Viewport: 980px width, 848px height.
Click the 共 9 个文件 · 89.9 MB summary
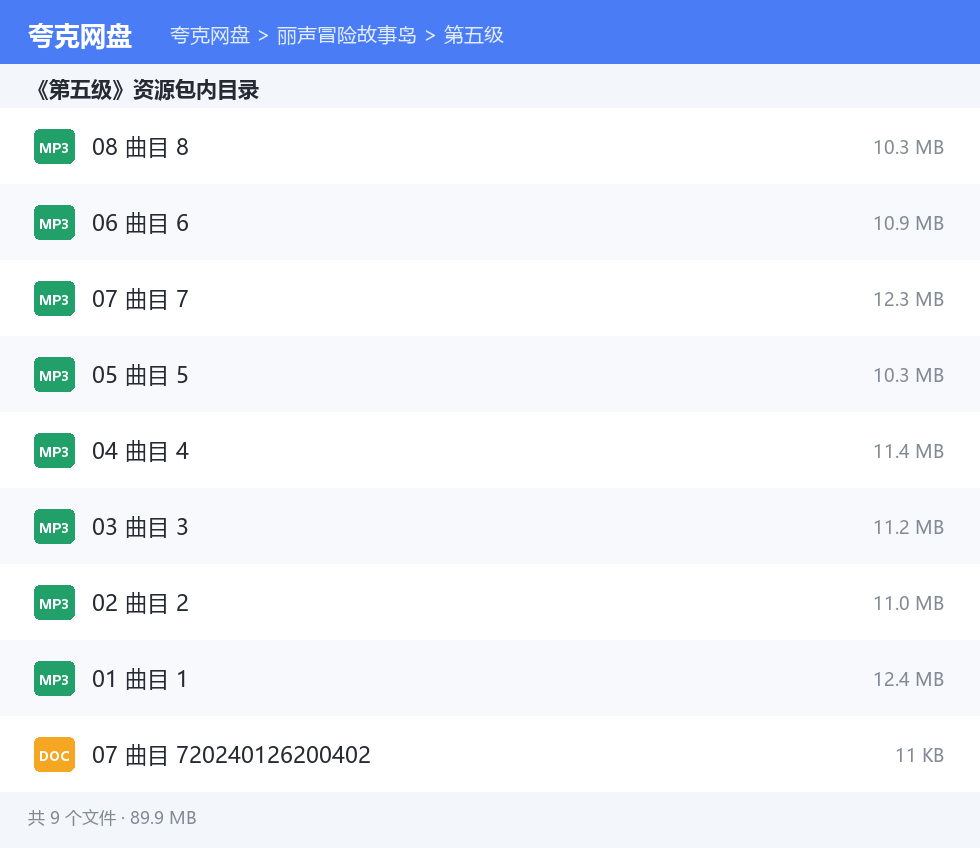coord(112,817)
